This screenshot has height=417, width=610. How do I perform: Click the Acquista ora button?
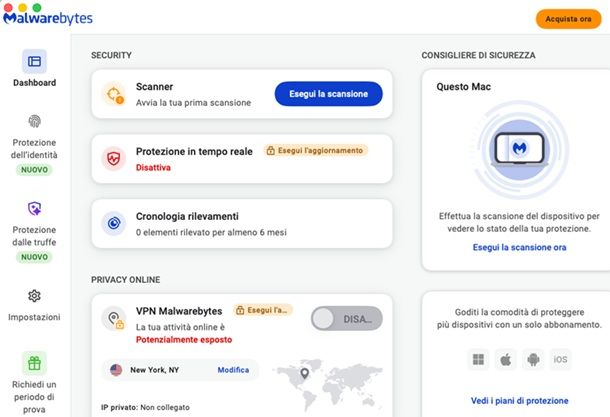click(x=568, y=19)
